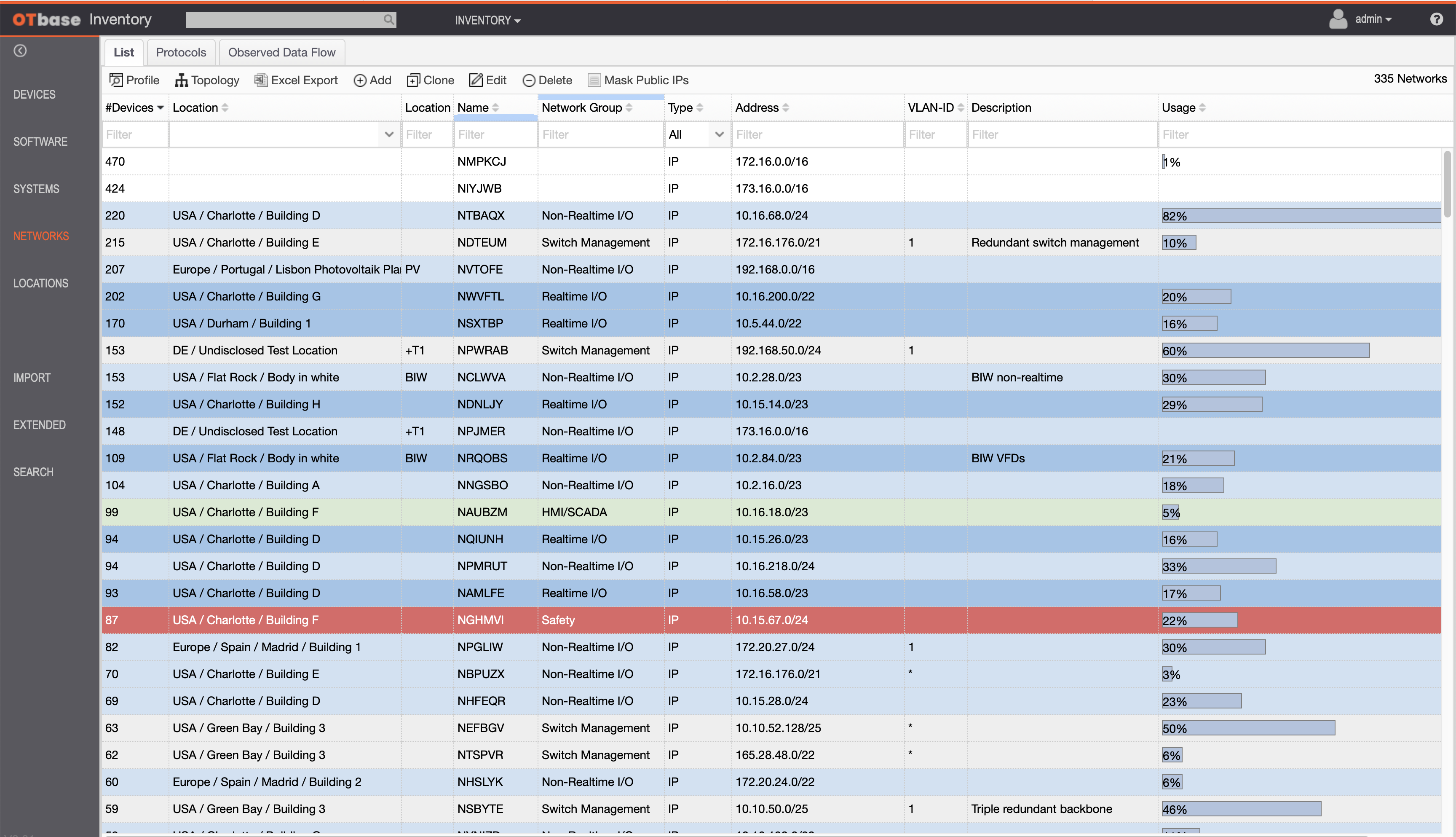1456x837 pixels.
Task: Click the Edit pencil icon
Action: 476,80
